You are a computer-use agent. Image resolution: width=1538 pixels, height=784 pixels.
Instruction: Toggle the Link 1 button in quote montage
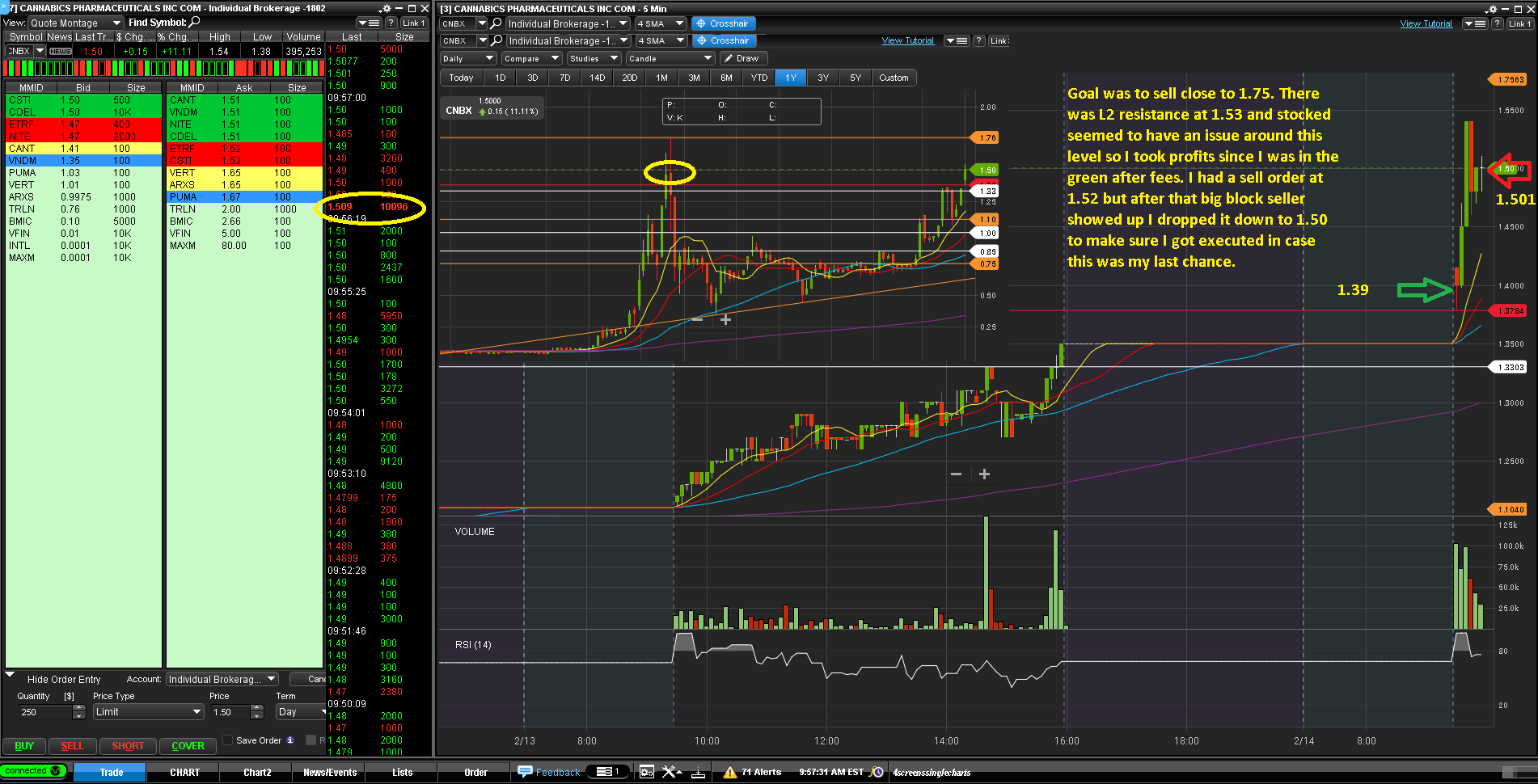point(413,23)
